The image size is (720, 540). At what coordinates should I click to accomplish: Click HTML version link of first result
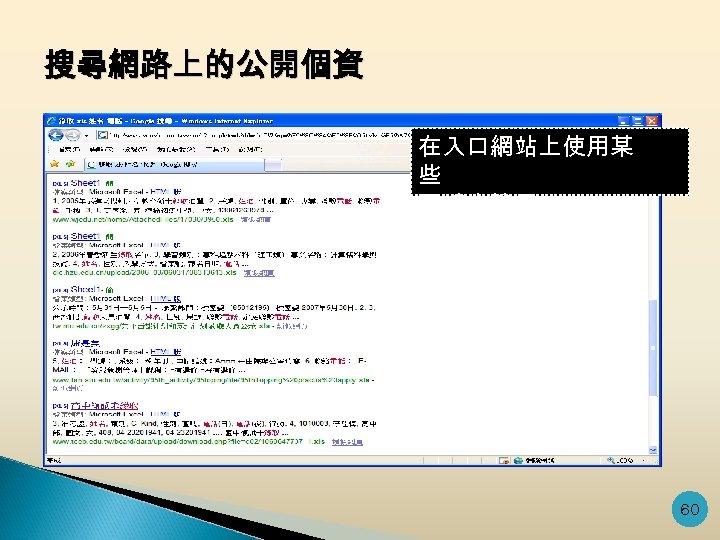165,191
